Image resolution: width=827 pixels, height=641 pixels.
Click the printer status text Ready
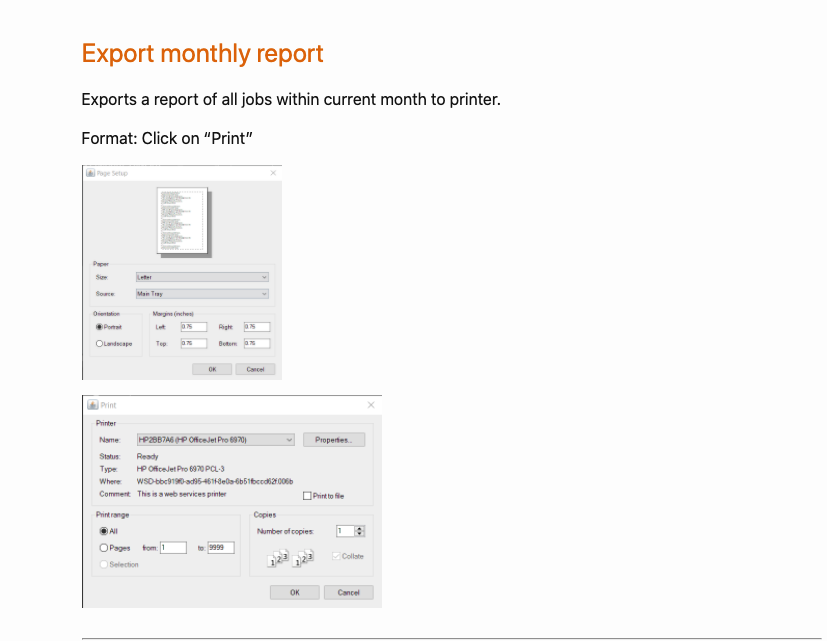click(x=147, y=456)
